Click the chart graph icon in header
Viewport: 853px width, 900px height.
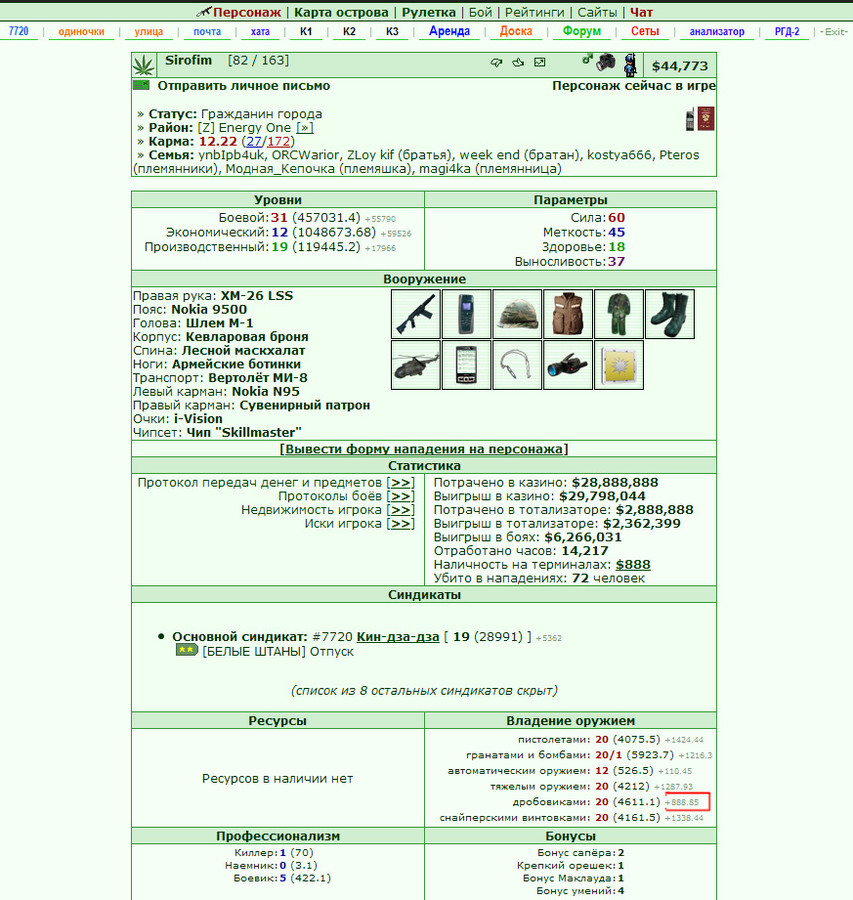540,62
